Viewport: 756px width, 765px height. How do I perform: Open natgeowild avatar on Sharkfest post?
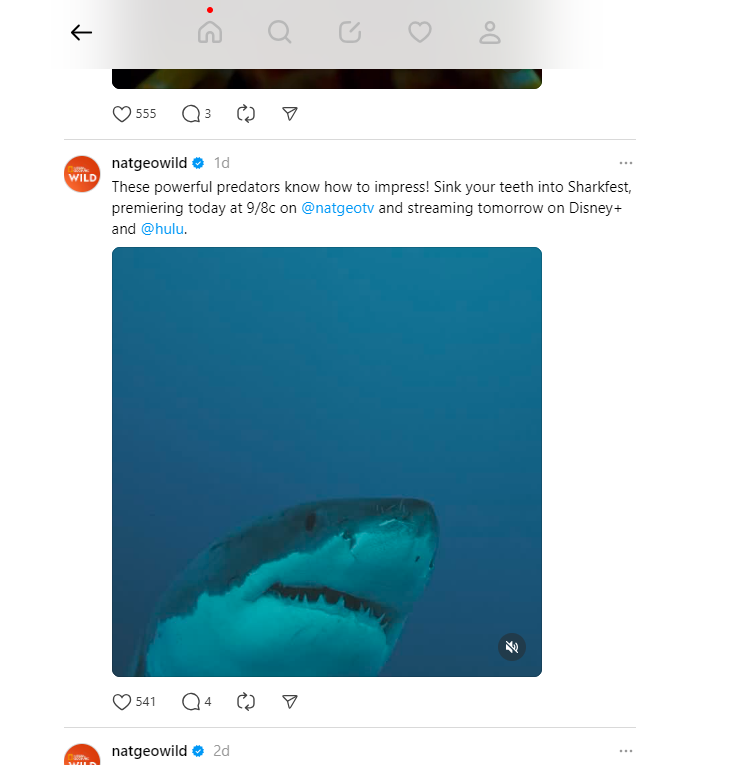click(82, 174)
